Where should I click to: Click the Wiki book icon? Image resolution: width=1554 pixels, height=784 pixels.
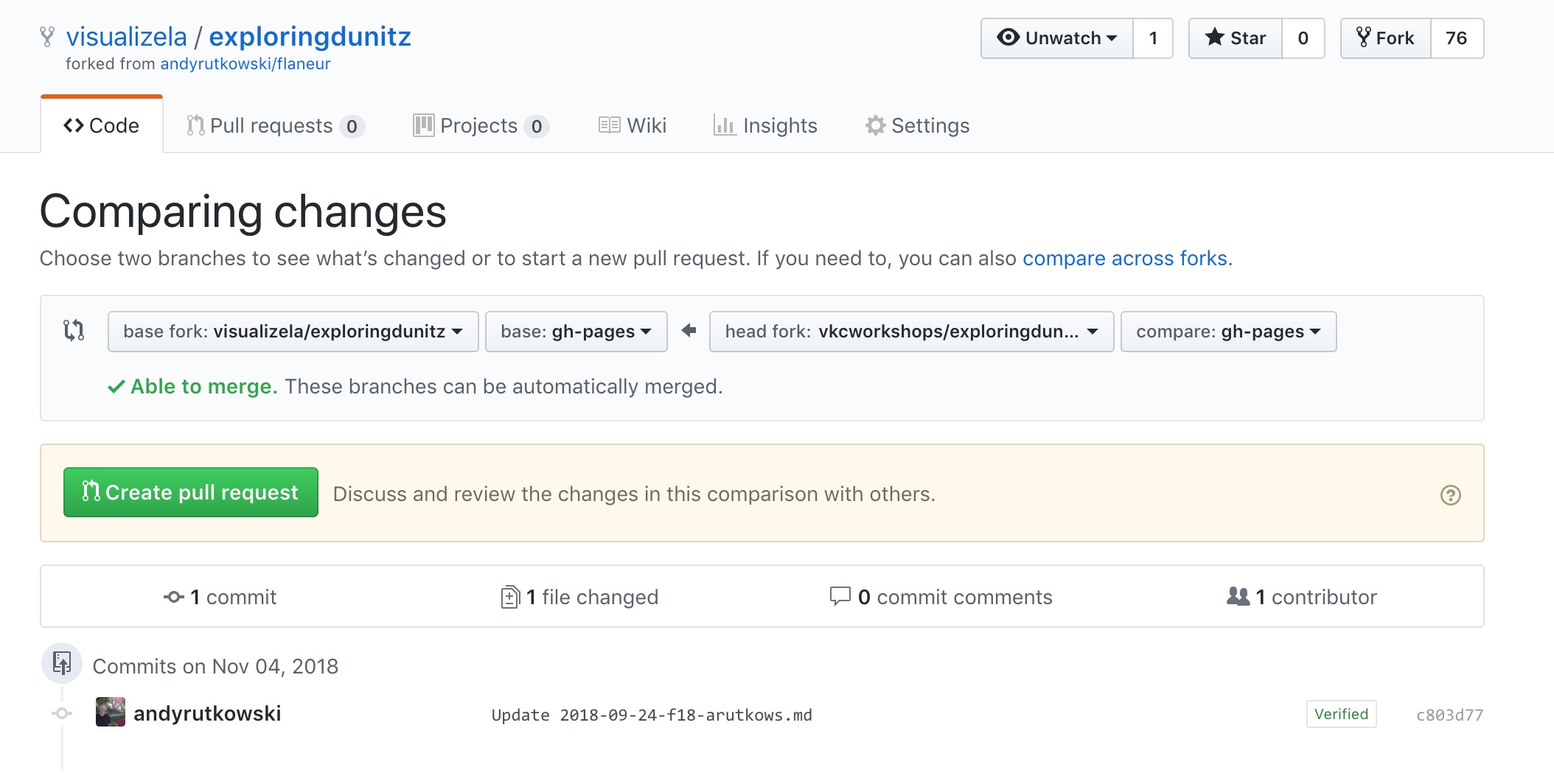[x=609, y=126]
